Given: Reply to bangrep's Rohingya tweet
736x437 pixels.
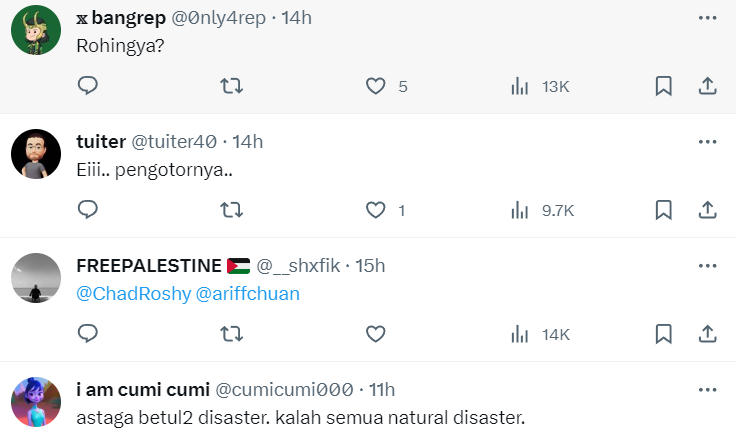Looking at the screenshot, I should pyautogui.click(x=88, y=87).
